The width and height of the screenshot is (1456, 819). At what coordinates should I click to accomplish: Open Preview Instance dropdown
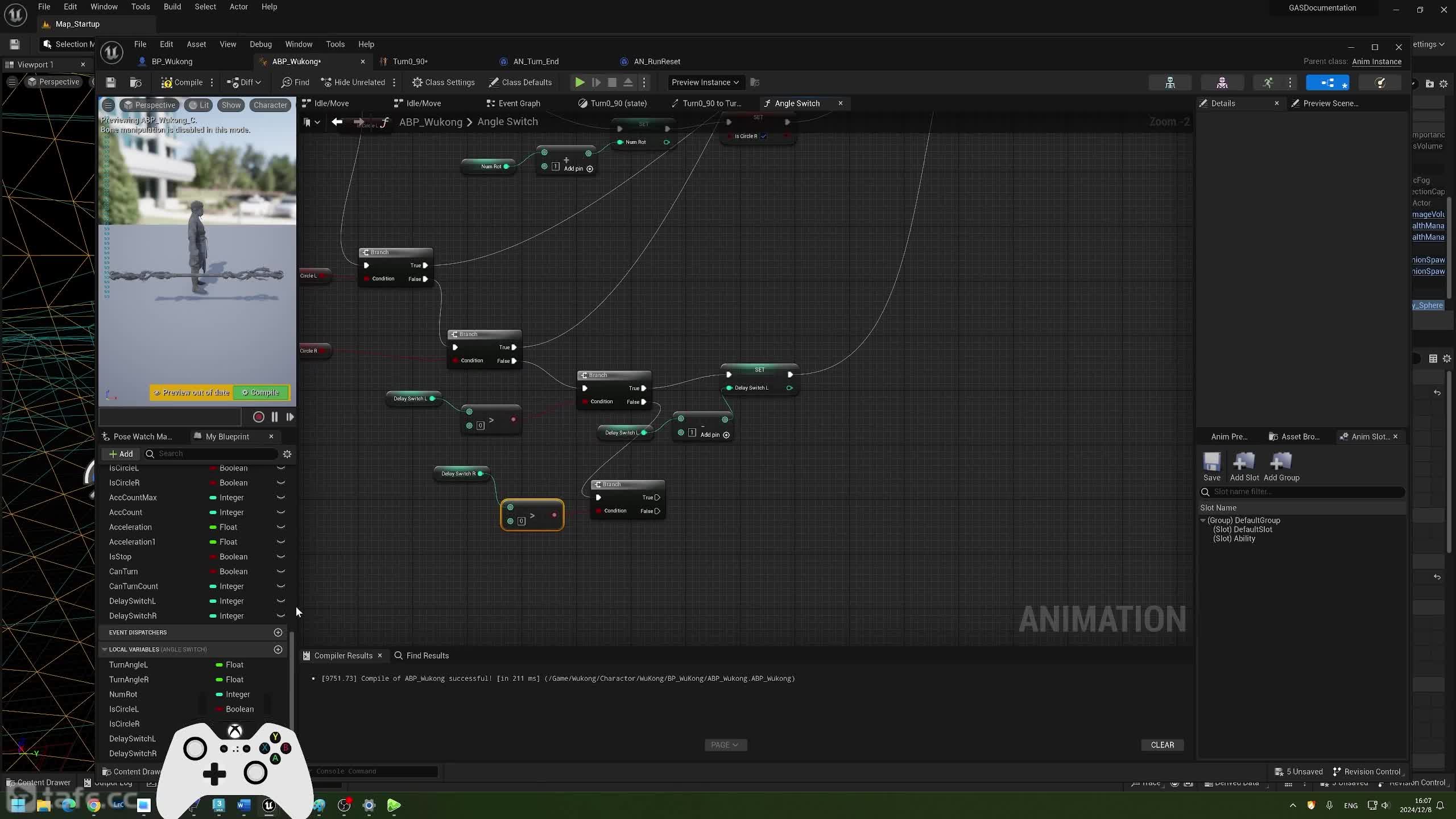click(x=705, y=82)
